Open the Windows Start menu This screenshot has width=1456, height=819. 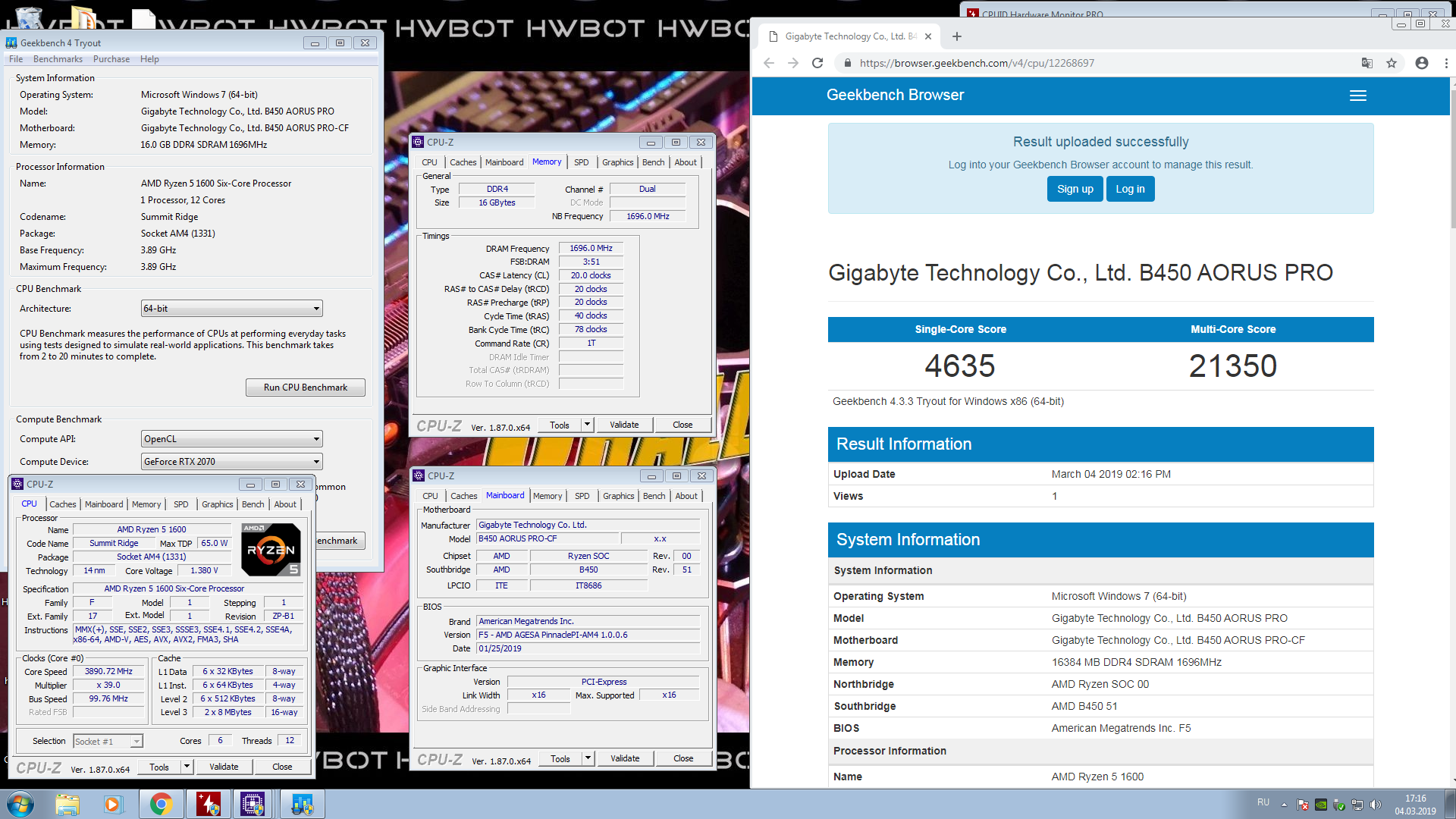20,804
